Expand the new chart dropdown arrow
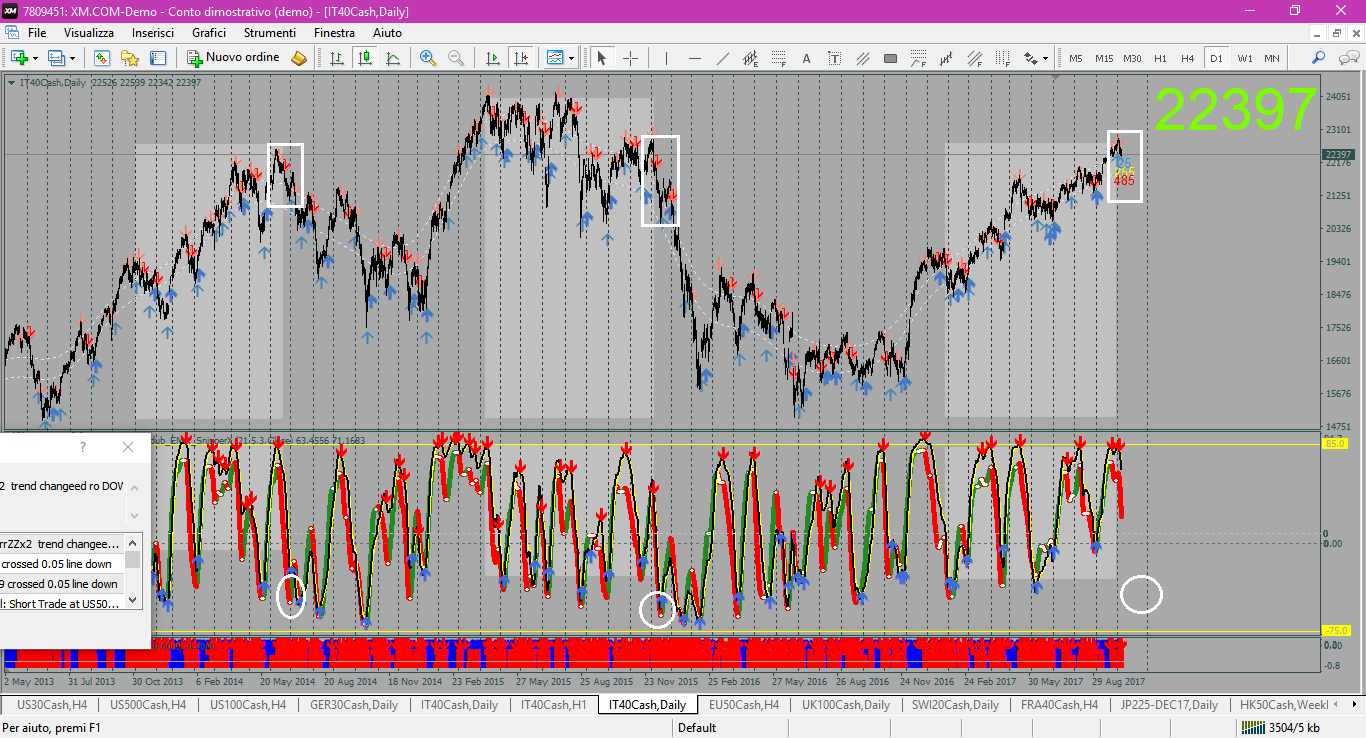 tap(35, 58)
